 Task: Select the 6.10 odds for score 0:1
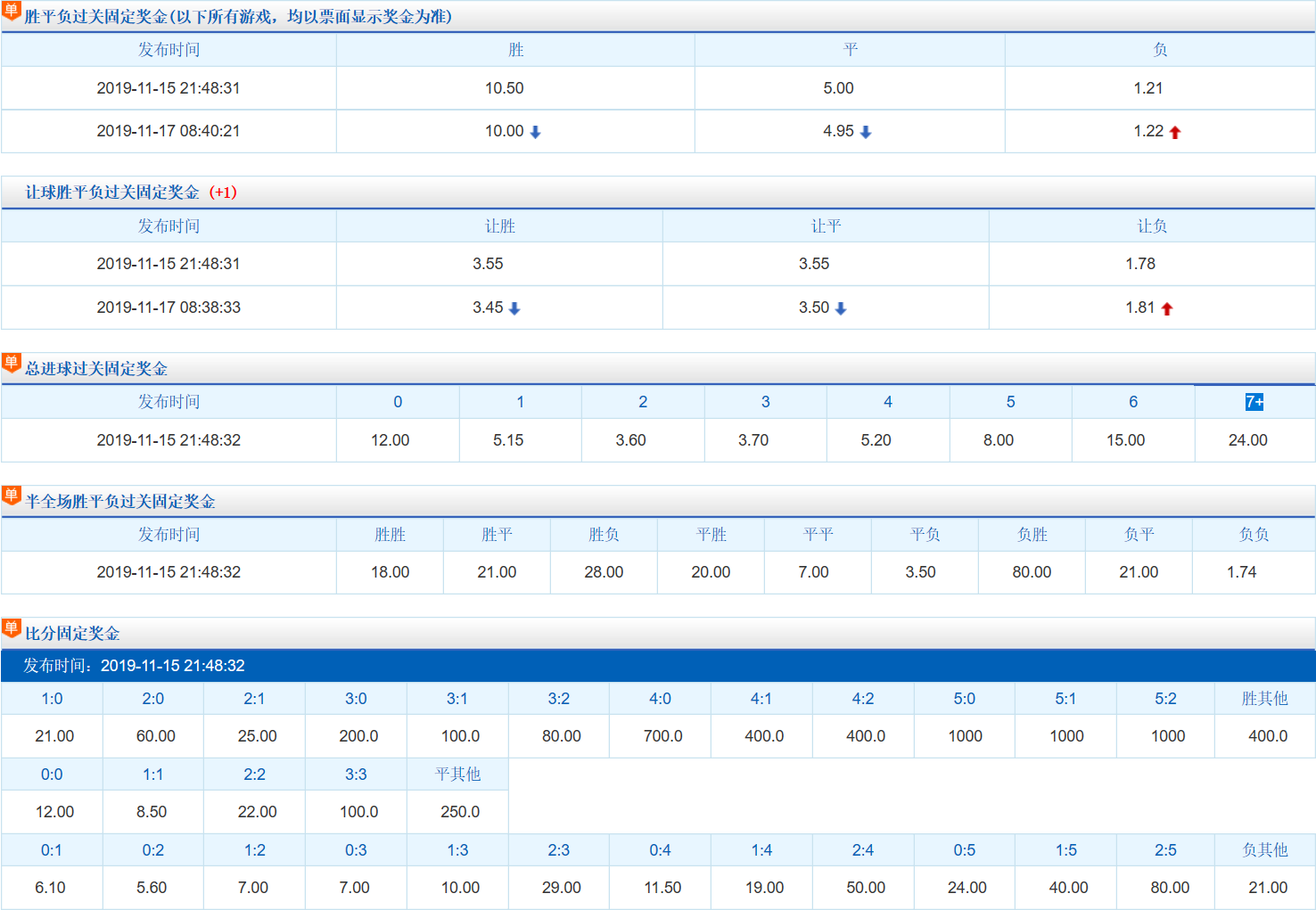(51, 888)
